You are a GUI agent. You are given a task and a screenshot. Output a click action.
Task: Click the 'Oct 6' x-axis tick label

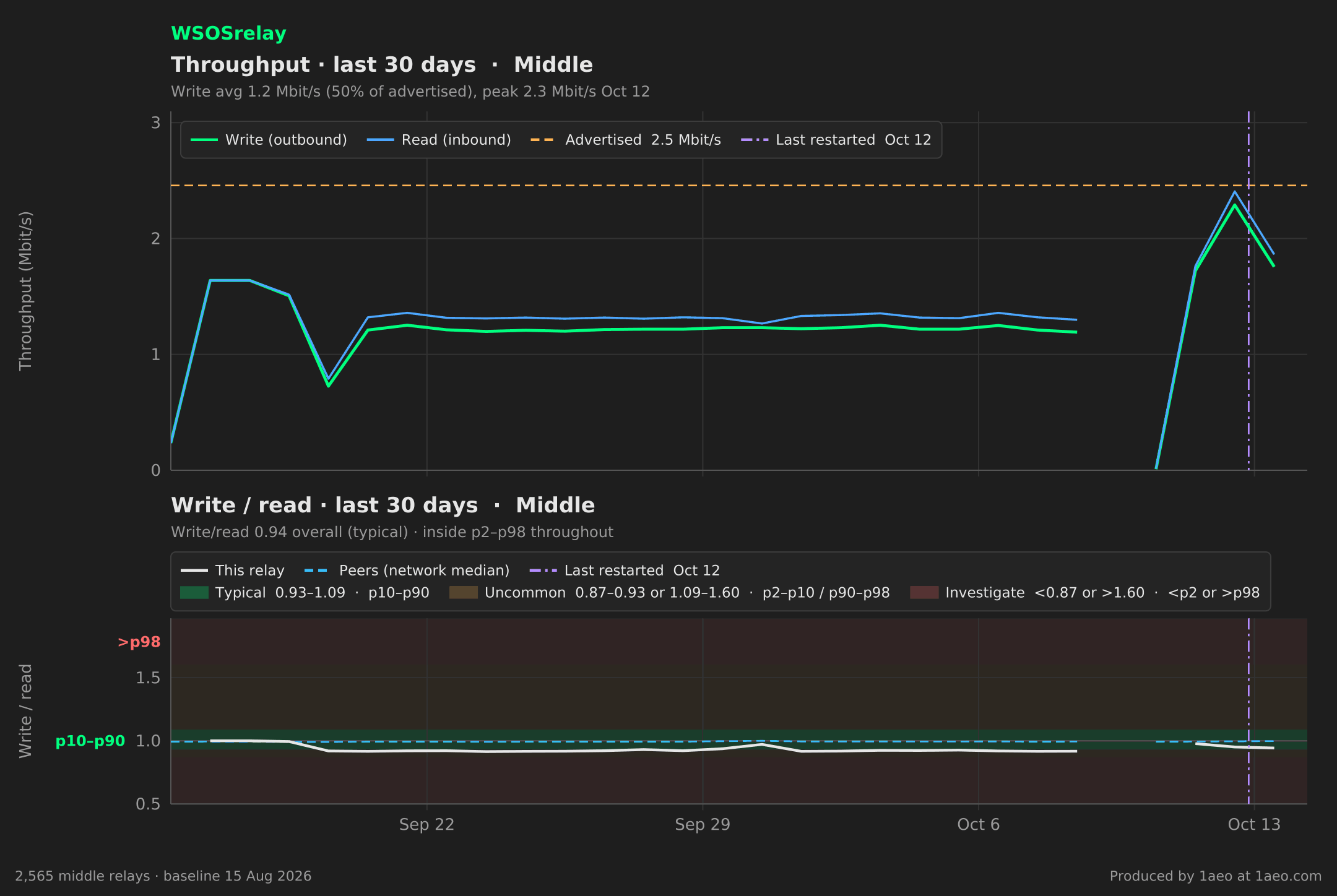pos(979,825)
